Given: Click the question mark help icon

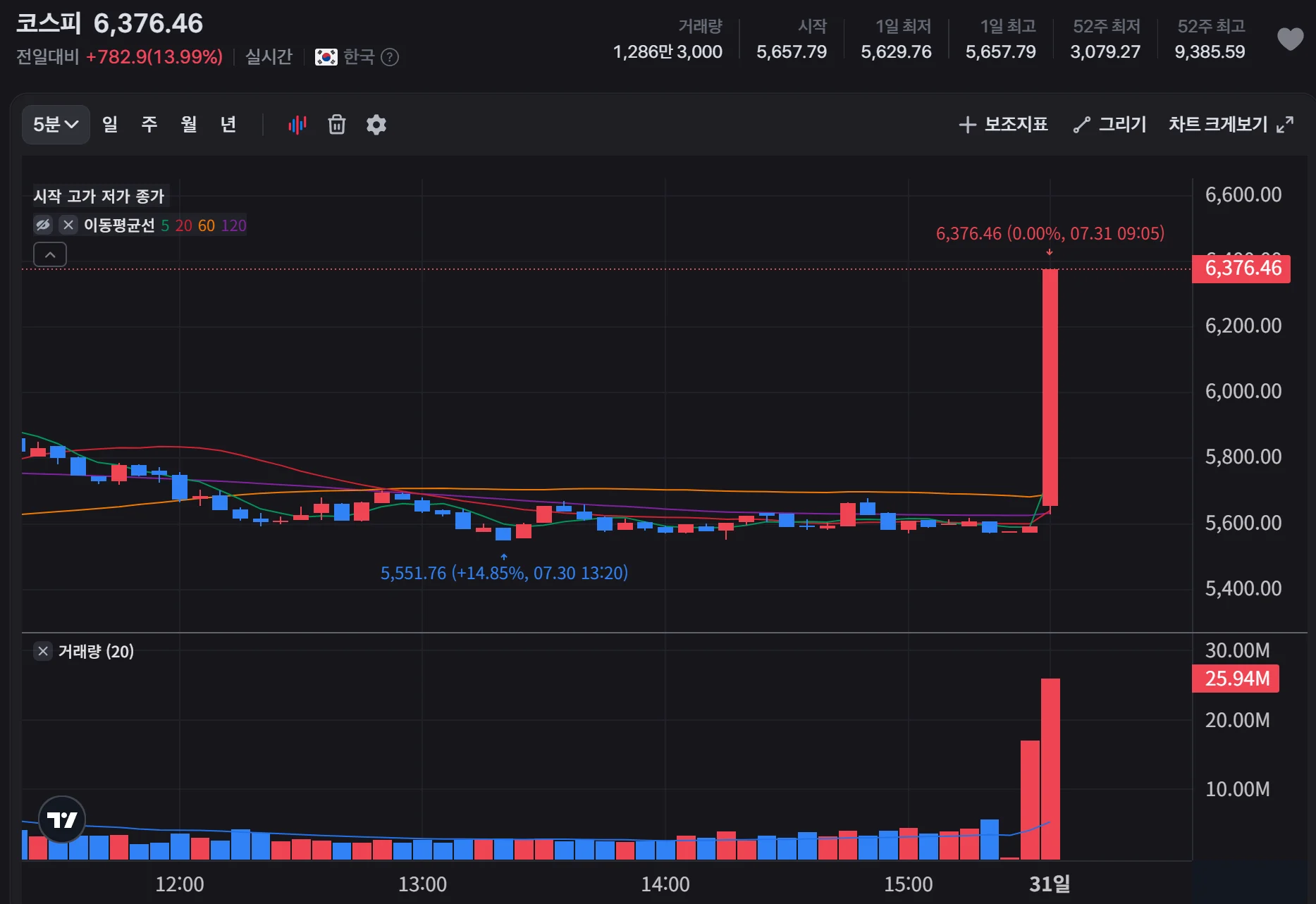Looking at the screenshot, I should 390,57.
